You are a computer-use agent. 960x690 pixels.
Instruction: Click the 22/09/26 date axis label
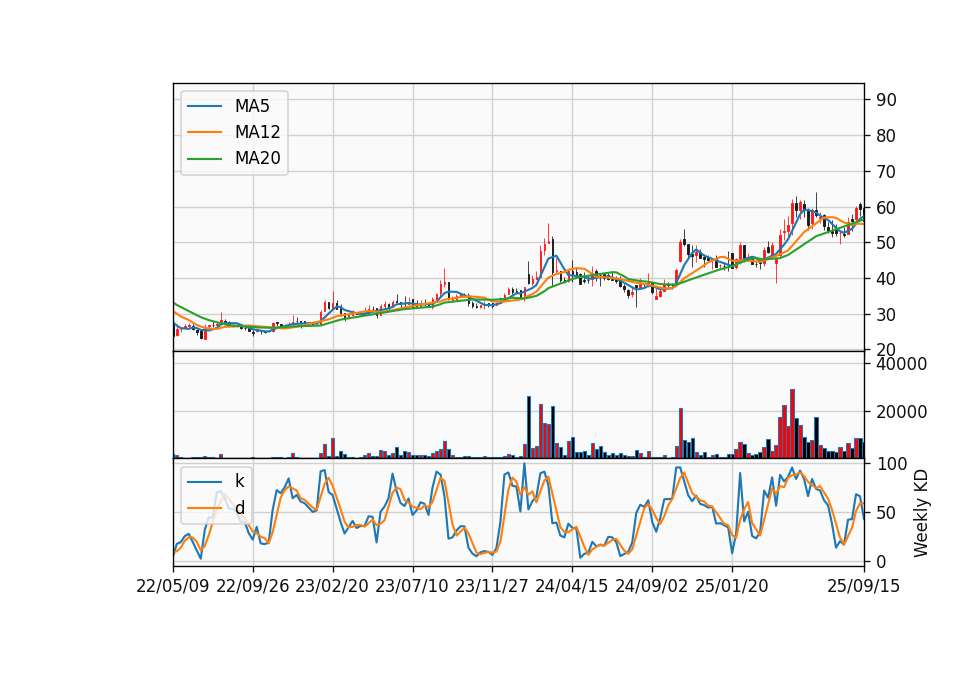253,586
